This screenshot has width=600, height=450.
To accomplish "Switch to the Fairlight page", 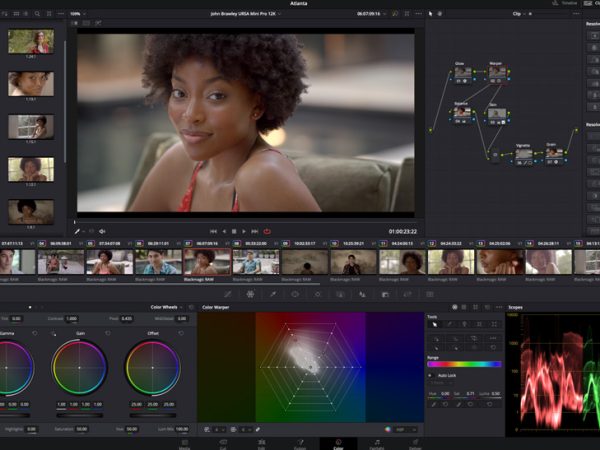I will coord(377,444).
